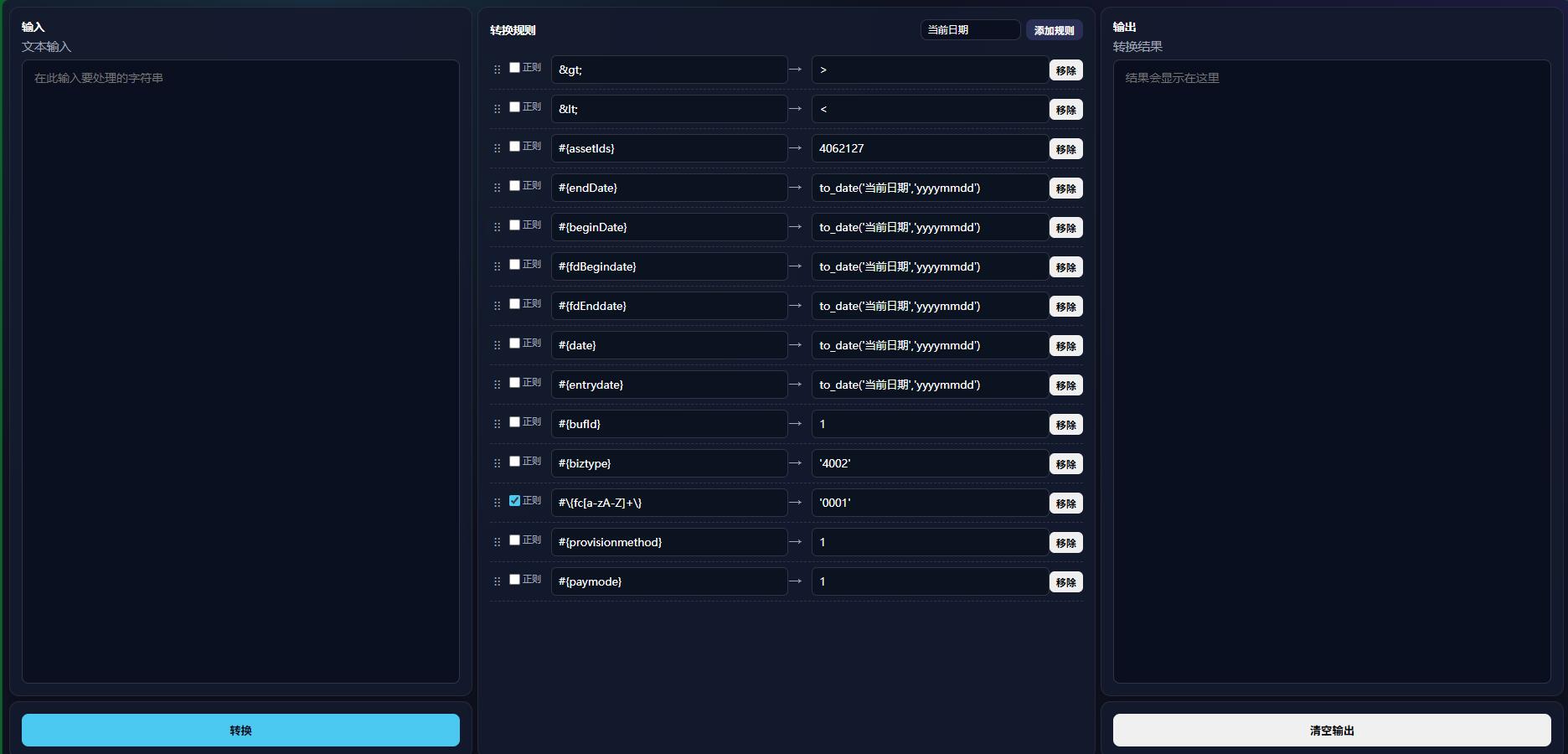Click the 添加规则 button
Screen dimensions: 1568x754
point(1054,30)
